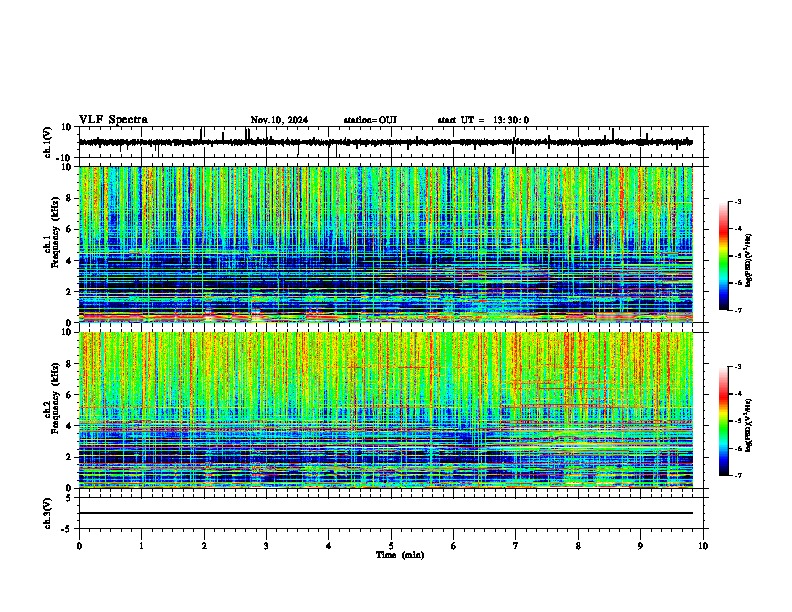Click the ch.2 "Frequency (kHz)" axis label
This screenshot has width=792, height=612.
tap(55, 398)
